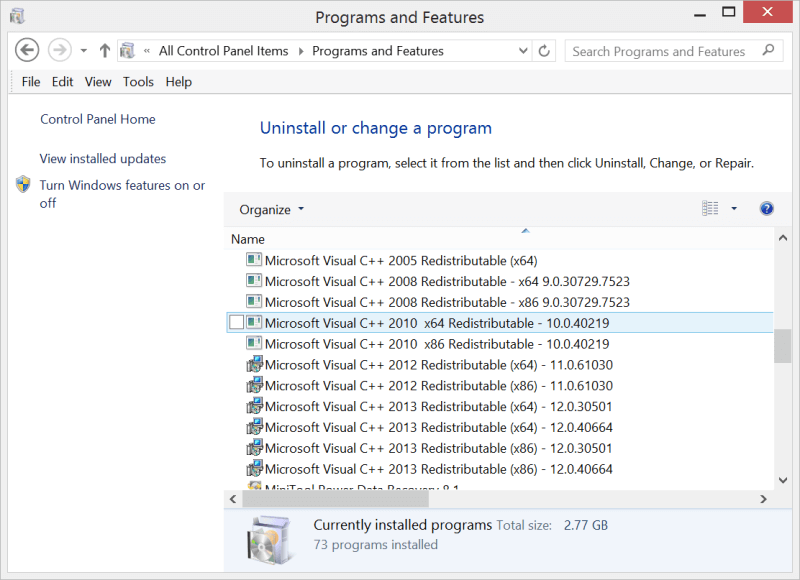The height and width of the screenshot is (580, 800).
Task: Click icon of Visual C++ 2008 x86 9.0.30729.7523
Action: tap(254, 301)
